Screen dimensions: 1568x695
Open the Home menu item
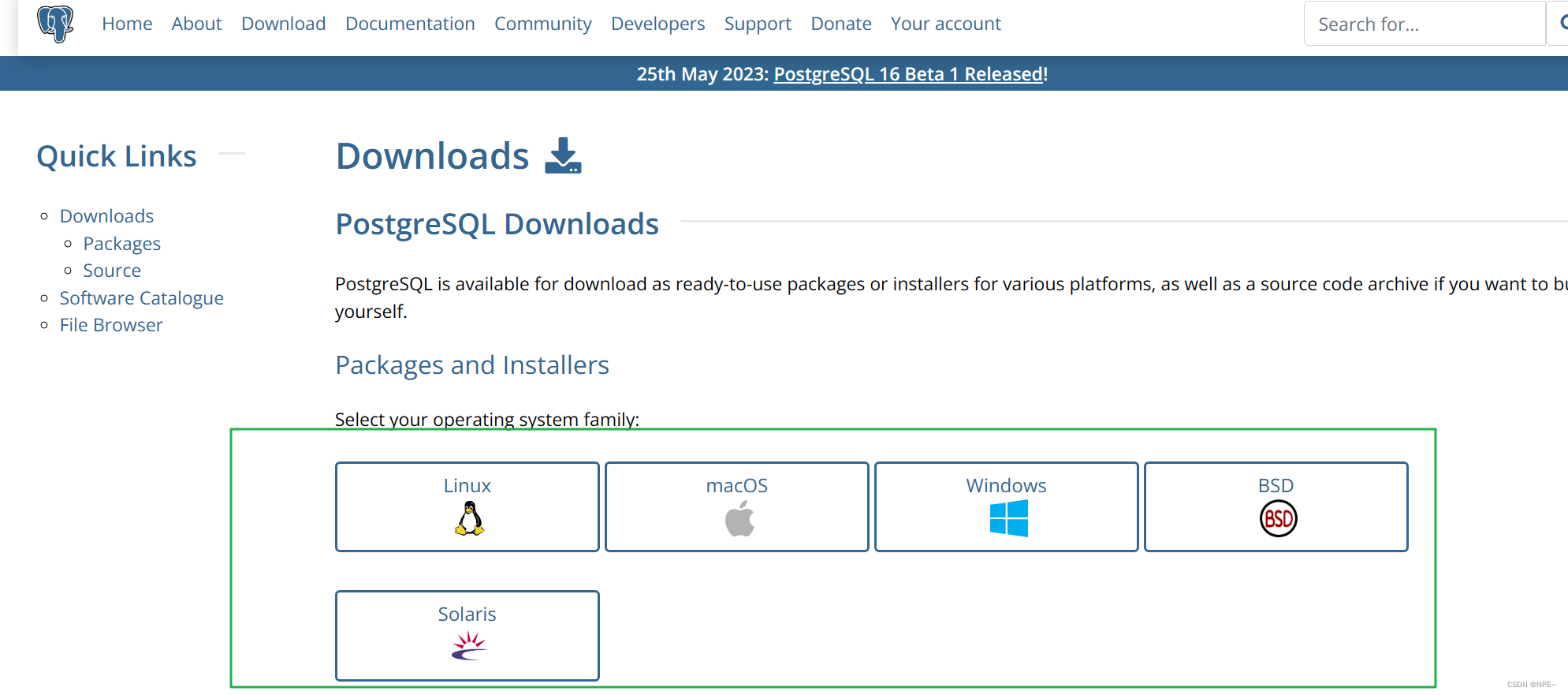[127, 24]
